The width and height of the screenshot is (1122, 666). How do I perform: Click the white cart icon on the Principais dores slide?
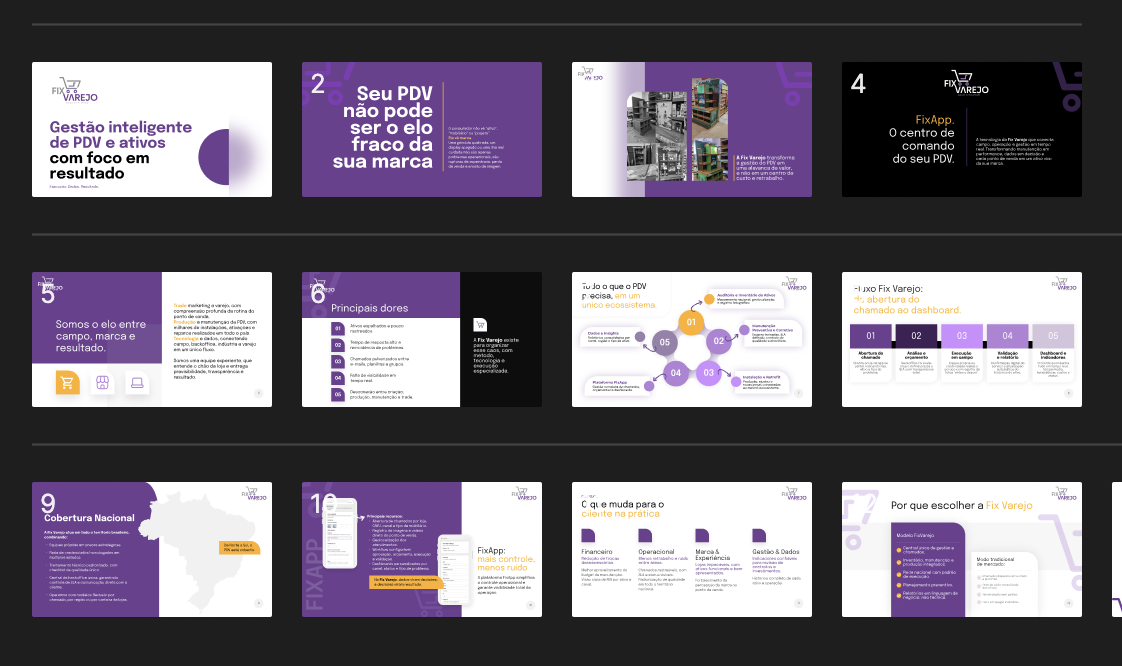coord(480,325)
